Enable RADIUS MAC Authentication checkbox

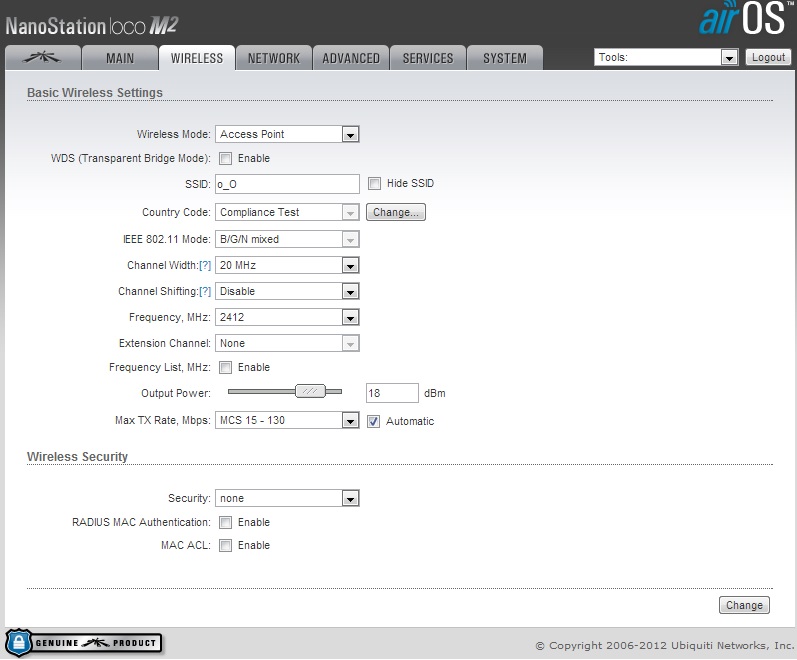[x=225, y=522]
